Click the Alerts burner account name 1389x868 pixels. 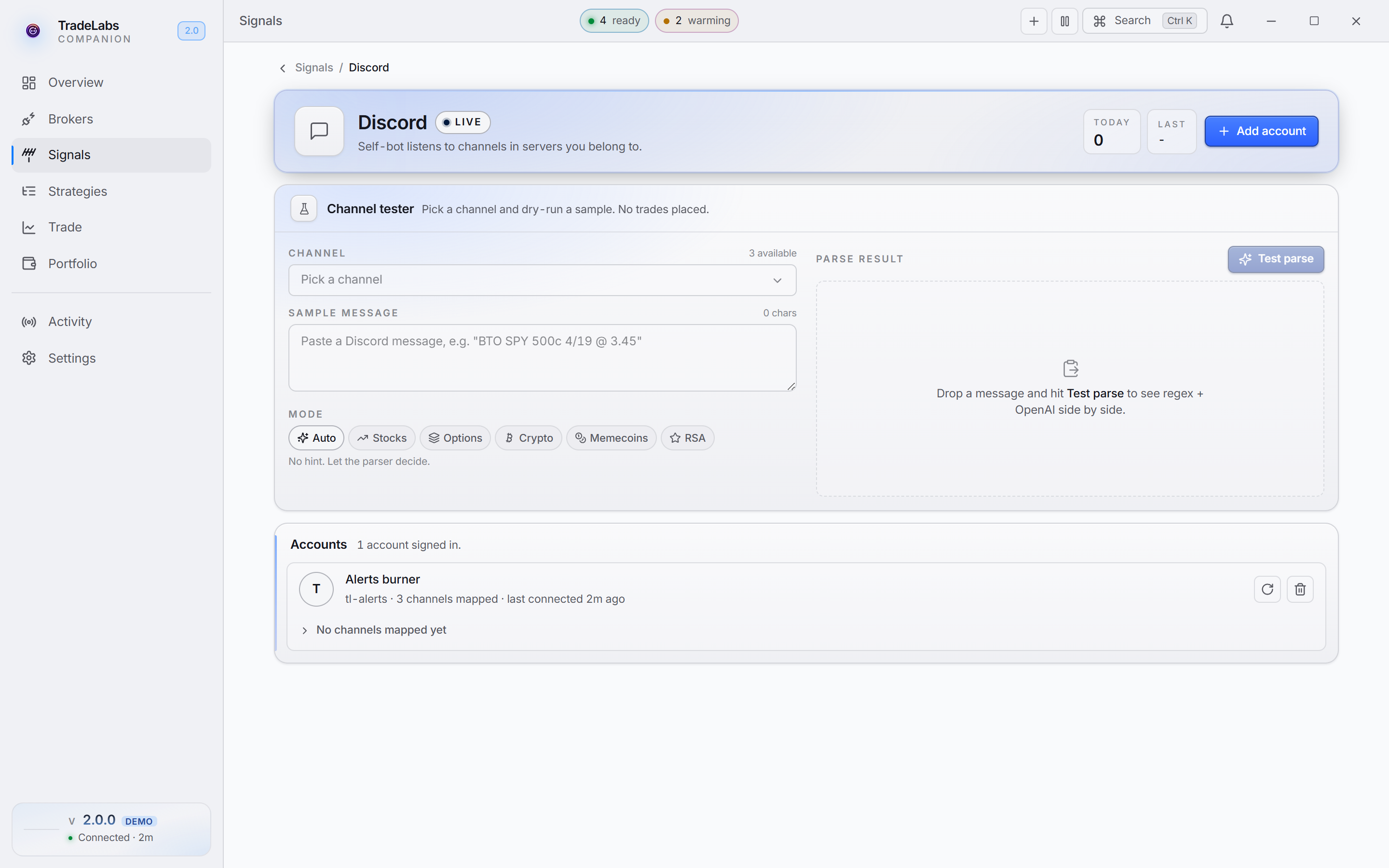(382, 579)
